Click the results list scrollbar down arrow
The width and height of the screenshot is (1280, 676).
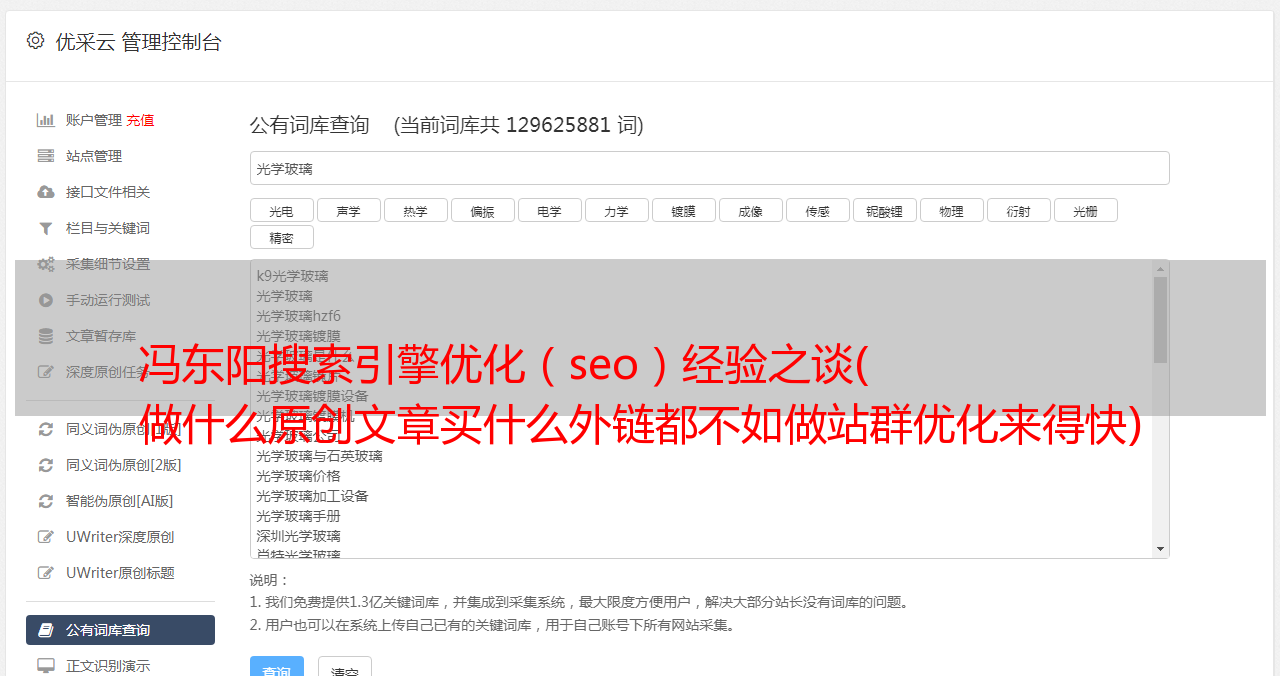pyautogui.click(x=1161, y=549)
